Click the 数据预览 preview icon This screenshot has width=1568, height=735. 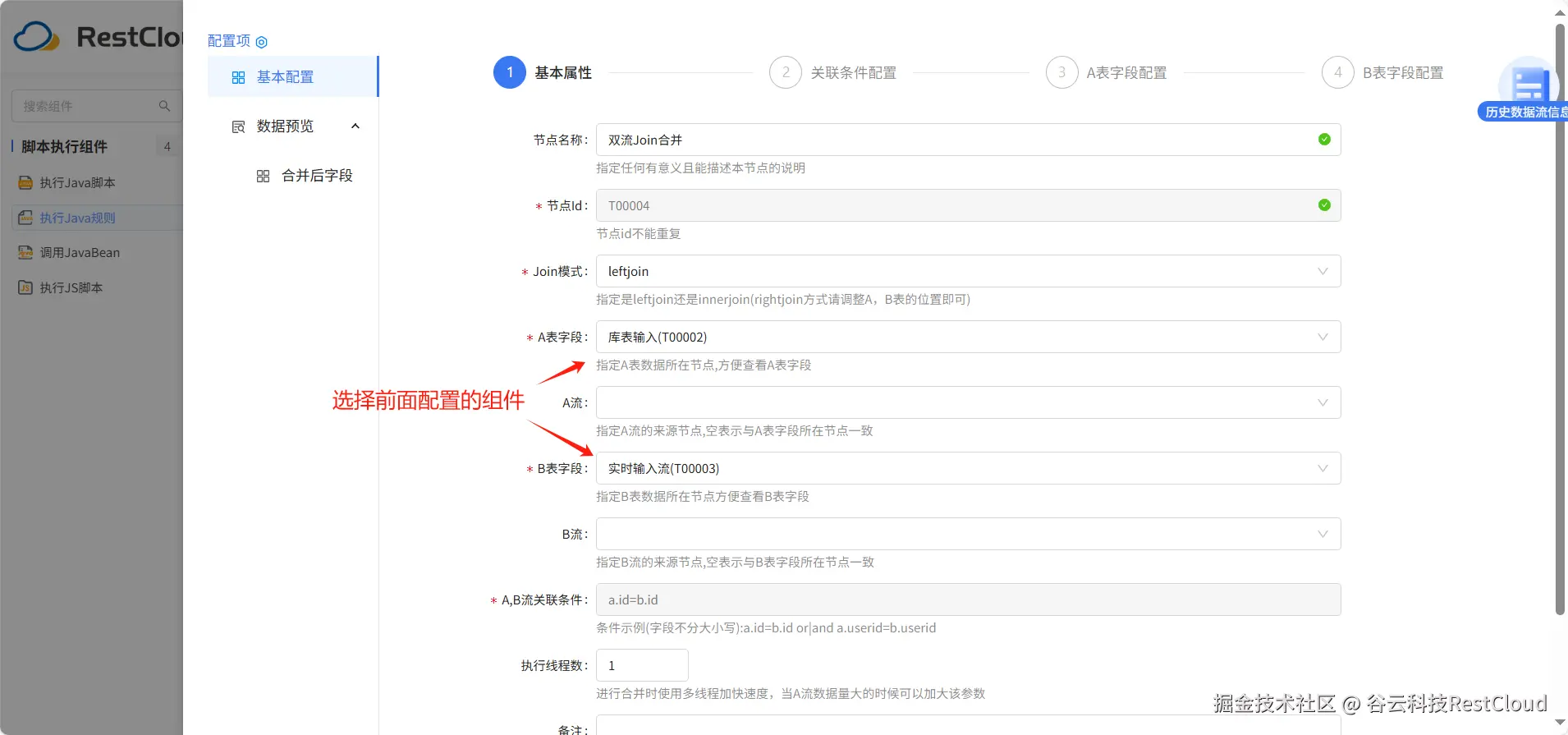point(238,126)
